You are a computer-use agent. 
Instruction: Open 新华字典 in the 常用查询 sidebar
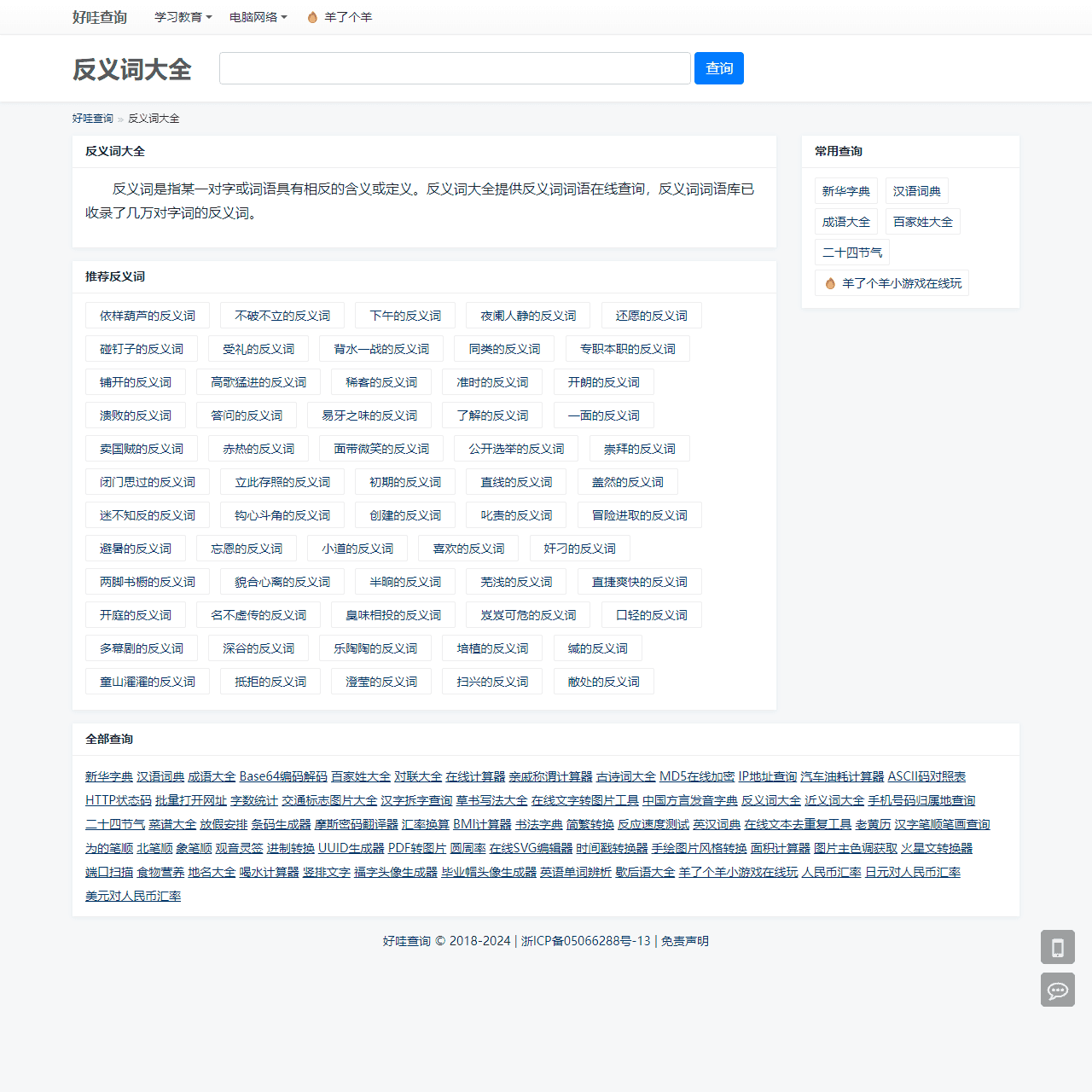[846, 191]
